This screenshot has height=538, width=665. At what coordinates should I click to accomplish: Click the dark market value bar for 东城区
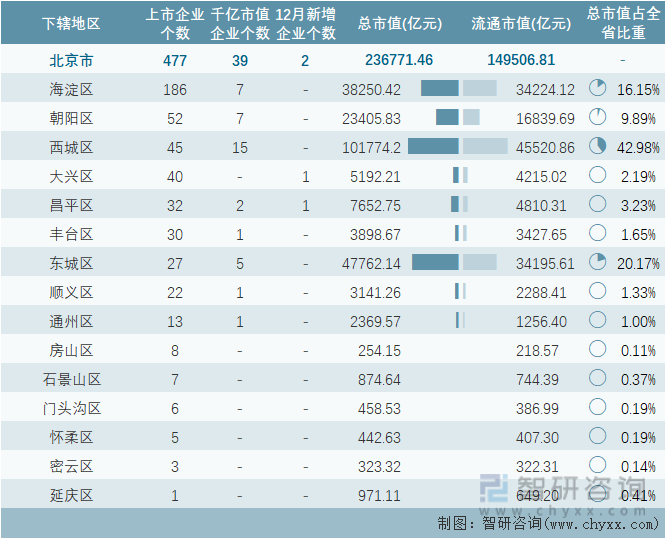435,262
